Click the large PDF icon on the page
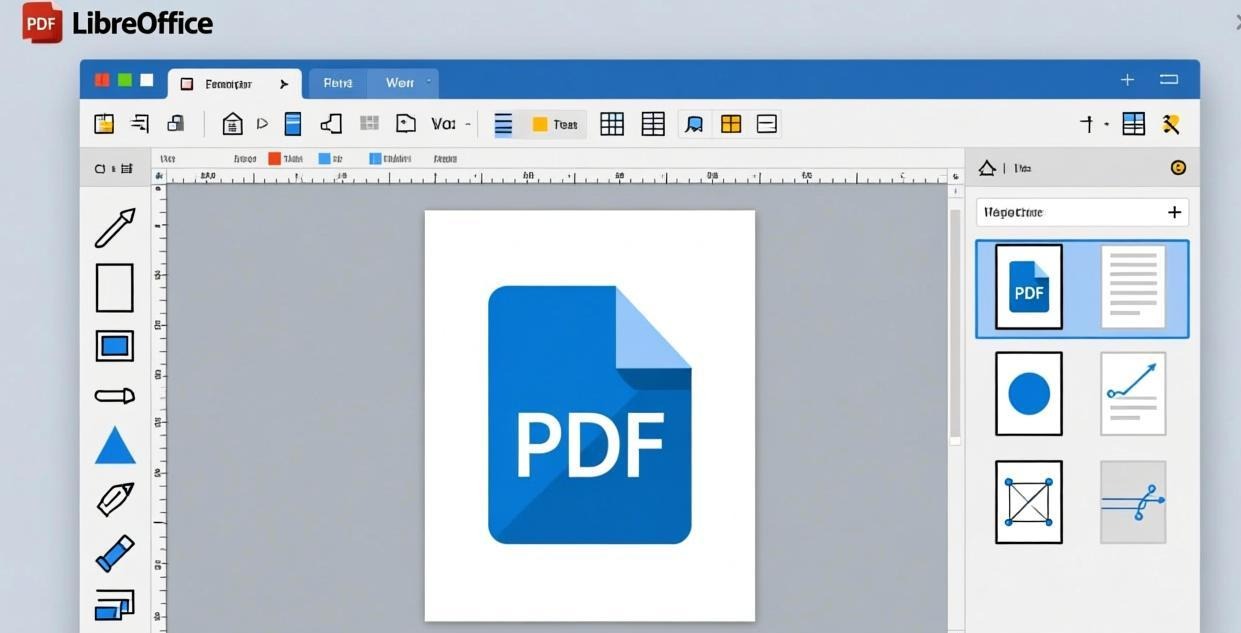Viewport: 1241px width, 633px height. pyautogui.click(x=590, y=415)
